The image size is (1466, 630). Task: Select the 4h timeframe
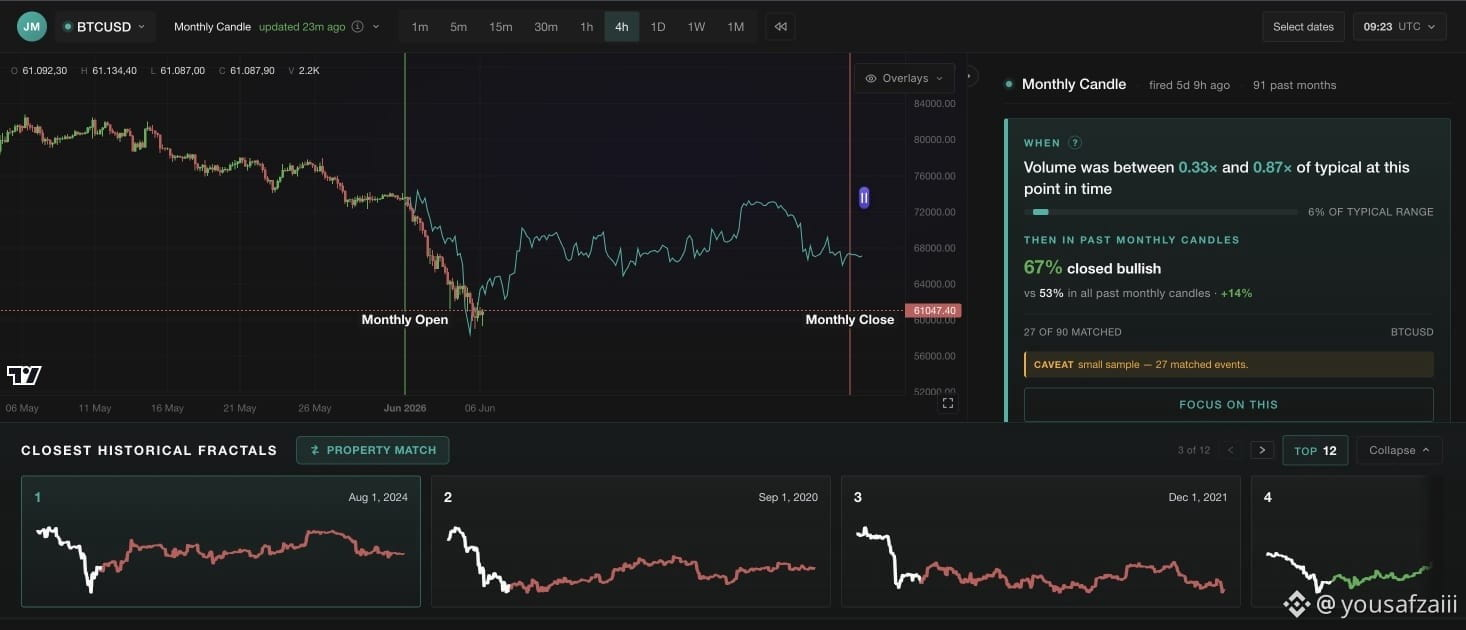pyautogui.click(x=622, y=27)
